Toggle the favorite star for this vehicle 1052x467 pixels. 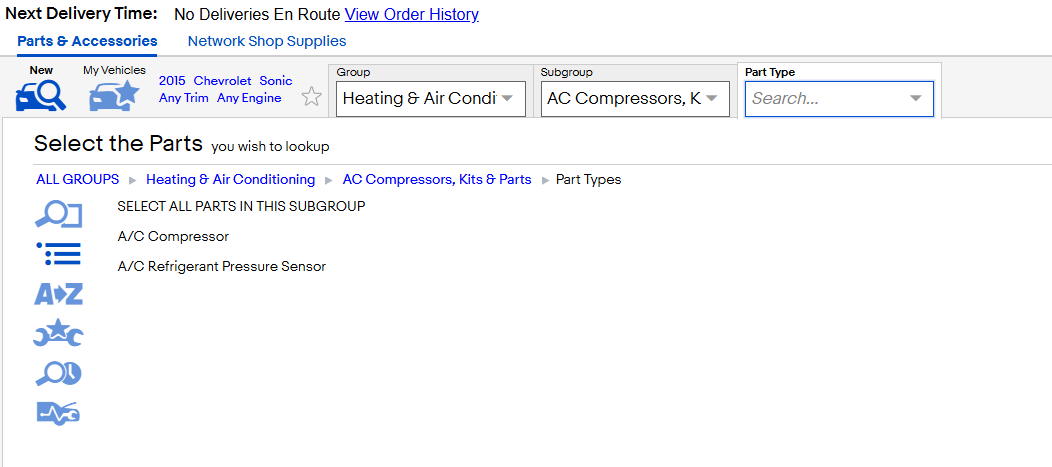(x=311, y=97)
